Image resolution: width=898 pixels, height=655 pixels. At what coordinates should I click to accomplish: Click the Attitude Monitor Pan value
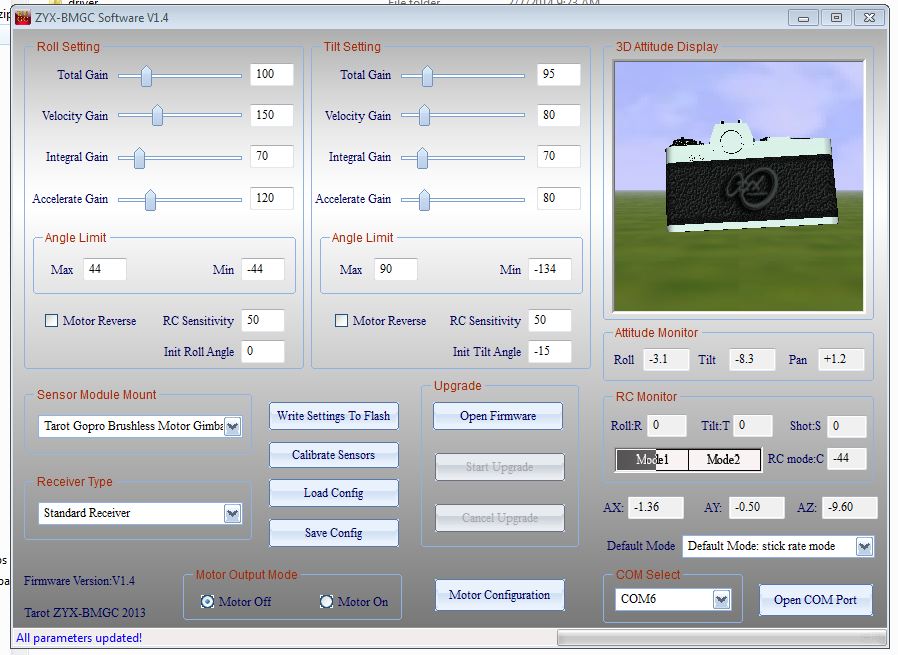pyautogui.click(x=841, y=360)
